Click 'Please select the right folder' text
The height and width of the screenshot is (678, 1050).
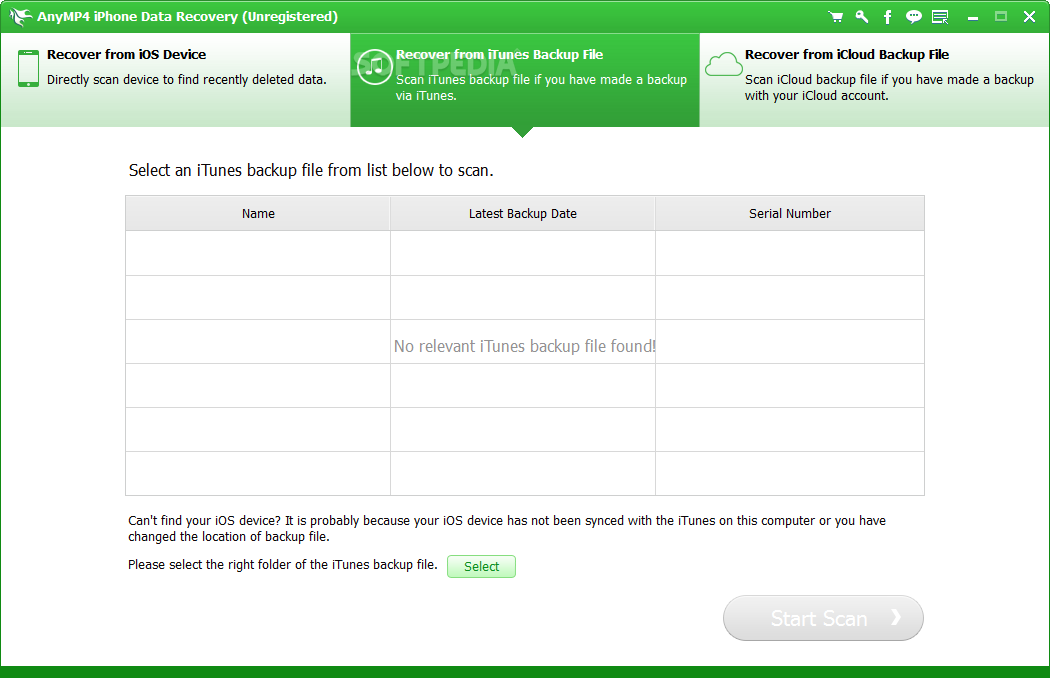283,565
